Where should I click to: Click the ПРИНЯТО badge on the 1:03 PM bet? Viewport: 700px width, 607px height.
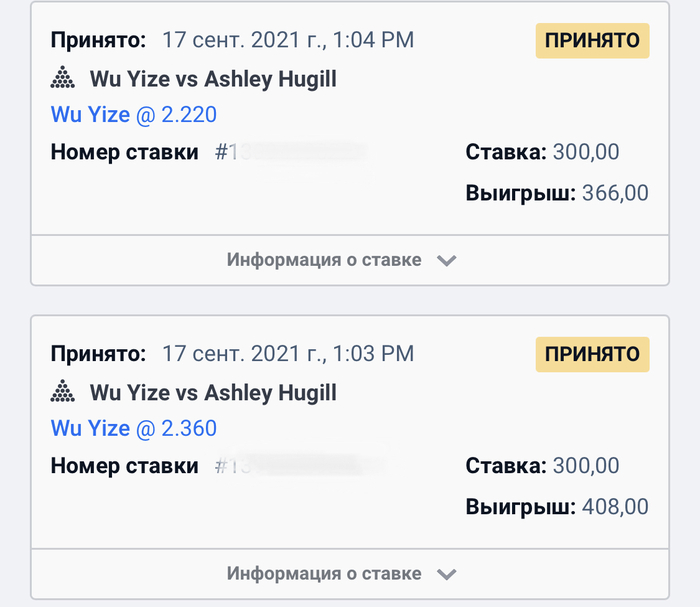coord(593,355)
